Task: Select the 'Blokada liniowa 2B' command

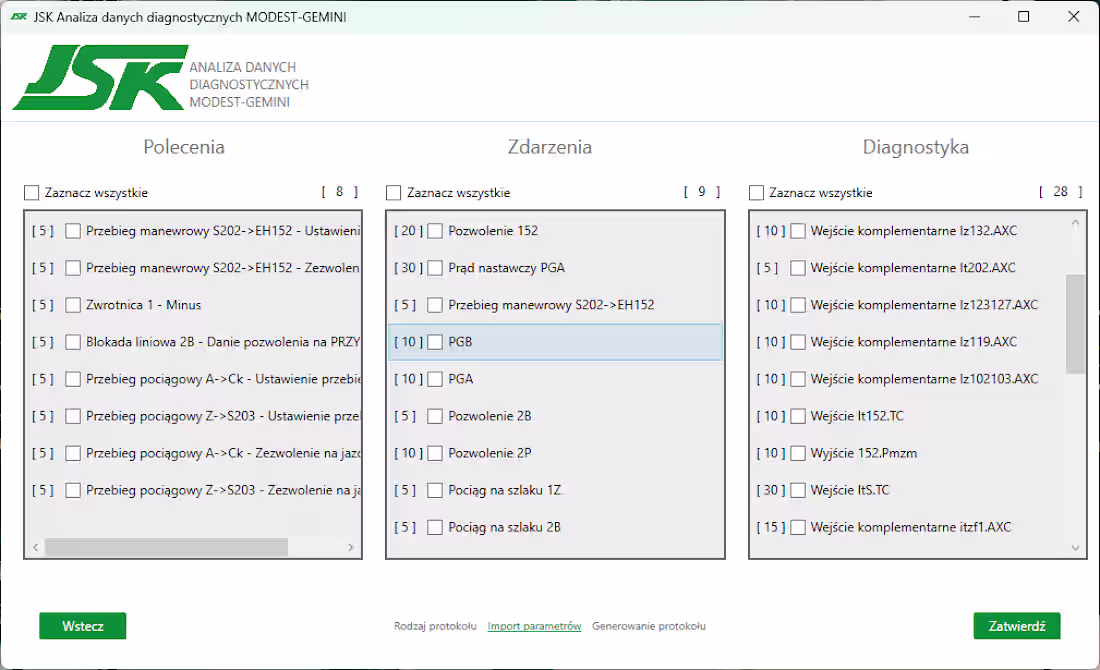Action: tap(73, 342)
